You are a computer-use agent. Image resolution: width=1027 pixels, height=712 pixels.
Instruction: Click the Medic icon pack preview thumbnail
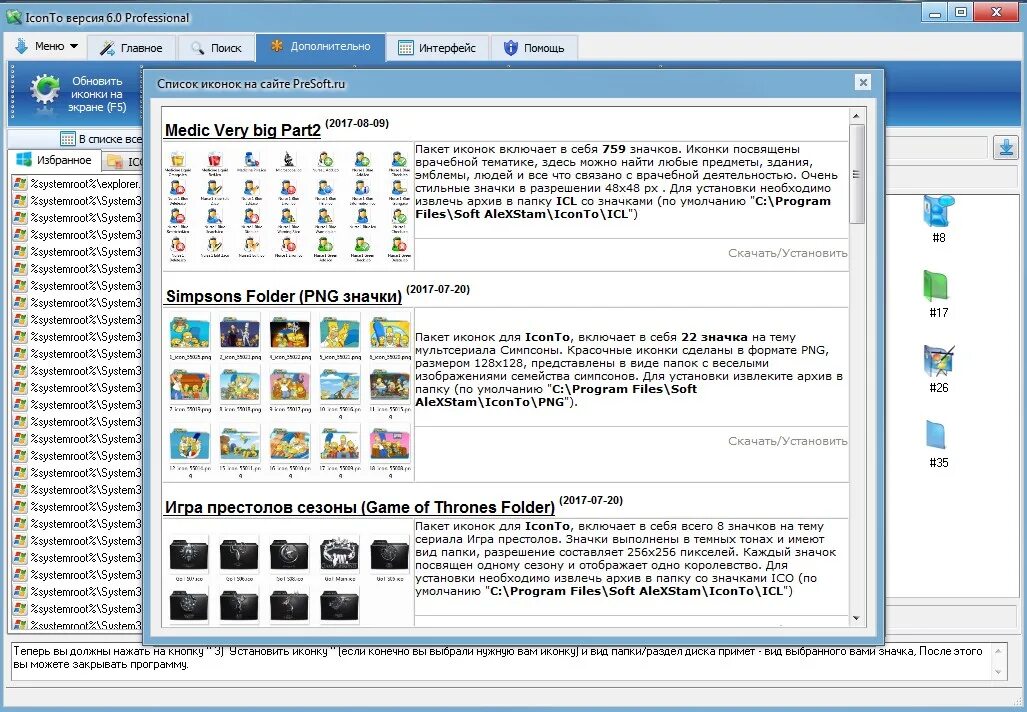(288, 206)
